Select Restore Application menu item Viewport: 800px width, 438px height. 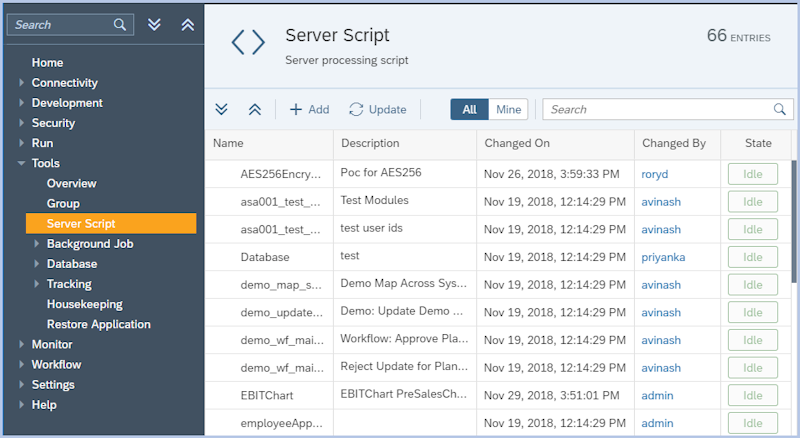point(98,324)
